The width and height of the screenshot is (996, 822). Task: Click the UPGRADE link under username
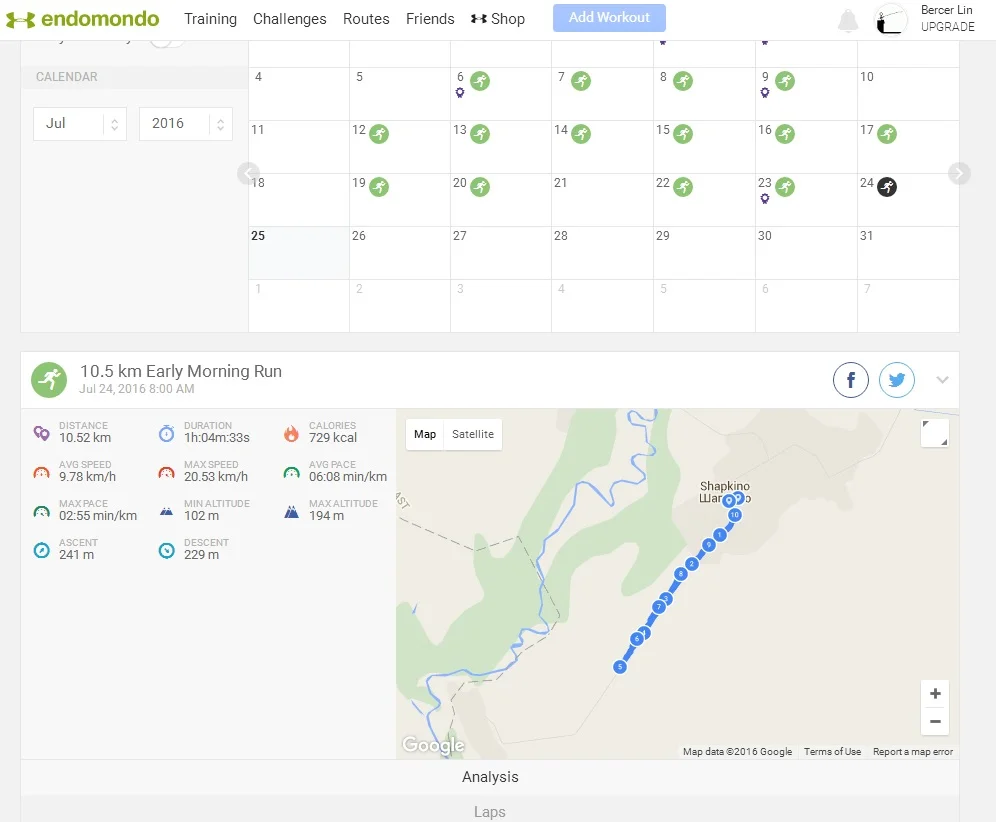[947, 27]
